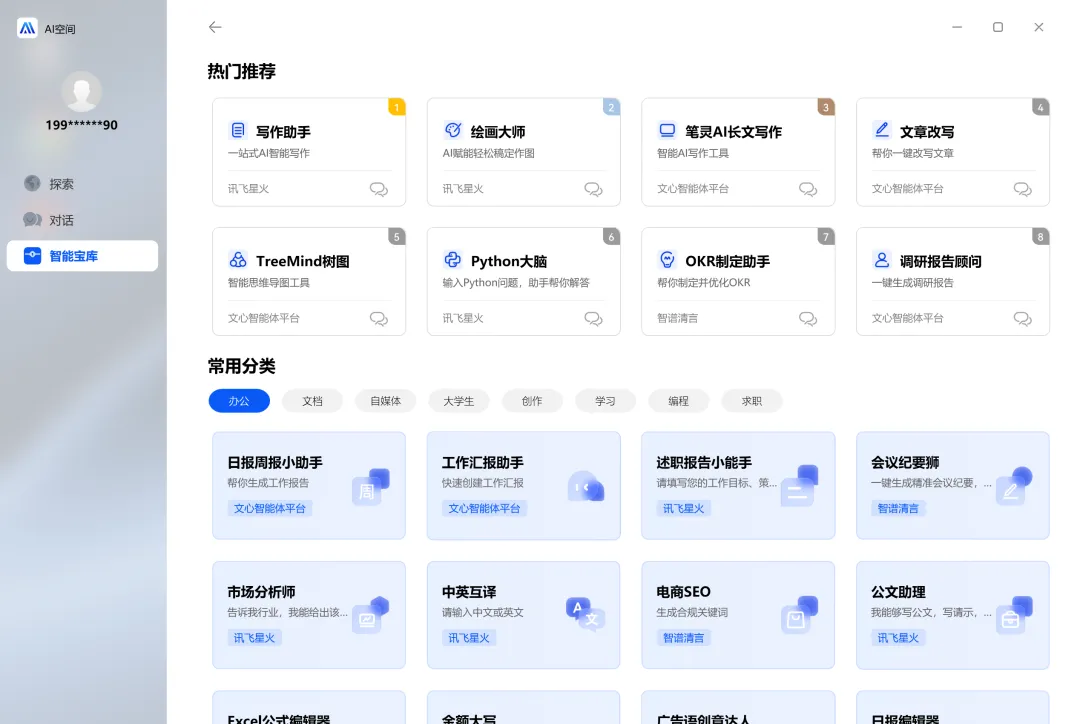Viewport: 1080px width, 724px height.
Task: Click the 调研报告顾问 person icon
Action: [x=882, y=260]
